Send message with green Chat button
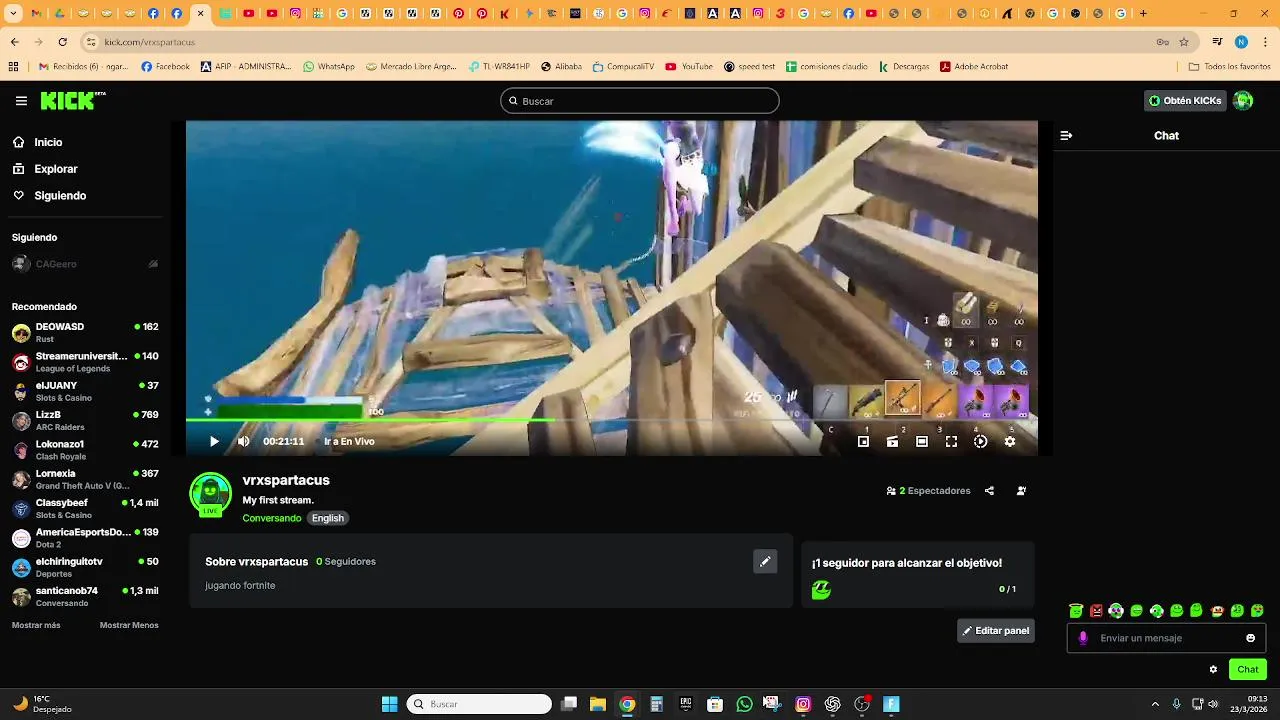 tap(1248, 669)
